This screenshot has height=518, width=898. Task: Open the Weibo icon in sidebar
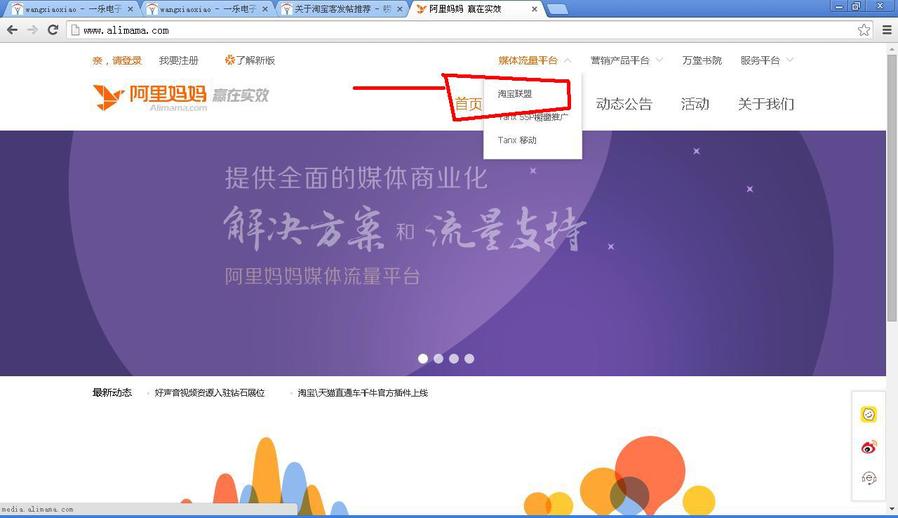tap(868, 446)
